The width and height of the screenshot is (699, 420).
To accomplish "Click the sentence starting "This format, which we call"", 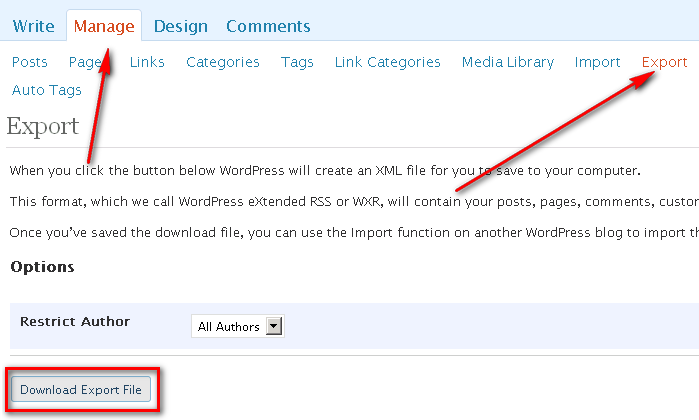I will (354, 202).
